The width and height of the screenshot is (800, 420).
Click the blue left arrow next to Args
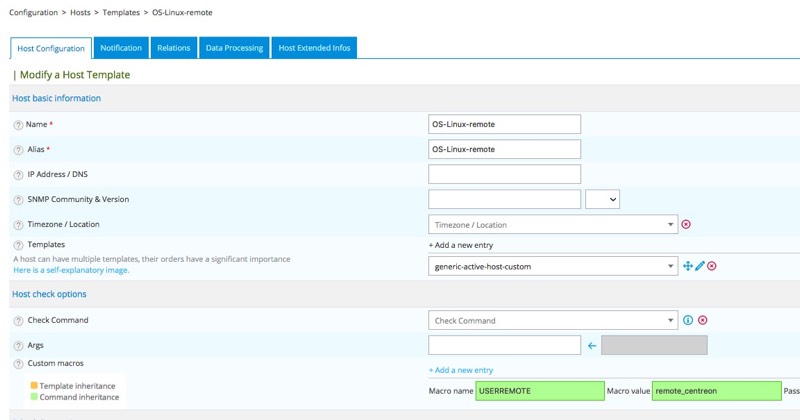click(x=592, y=346)
